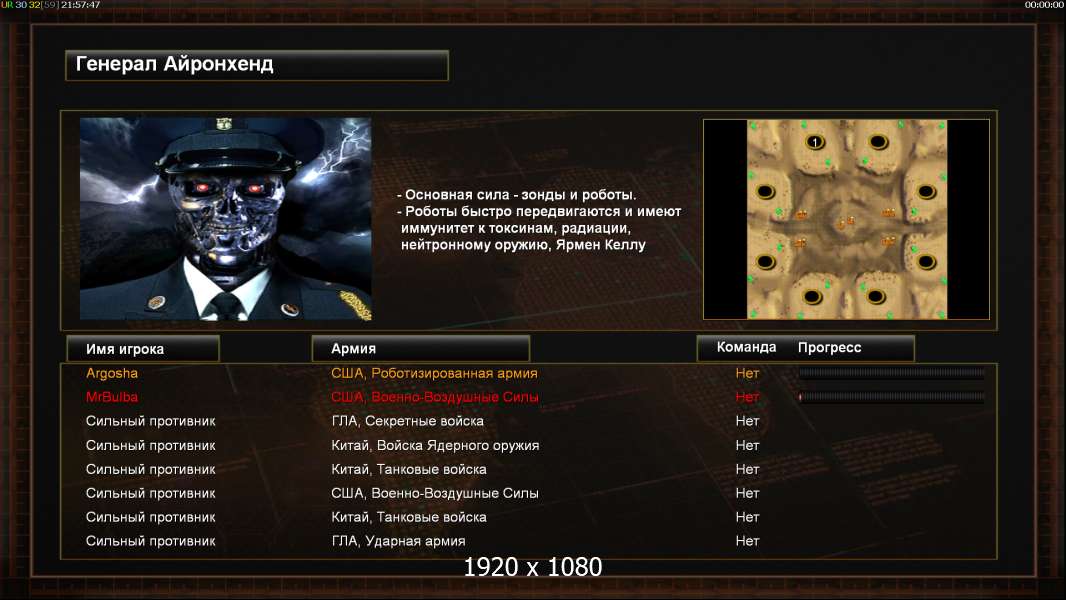Click the Генерал Айронхенд title box

coord(257,65)
